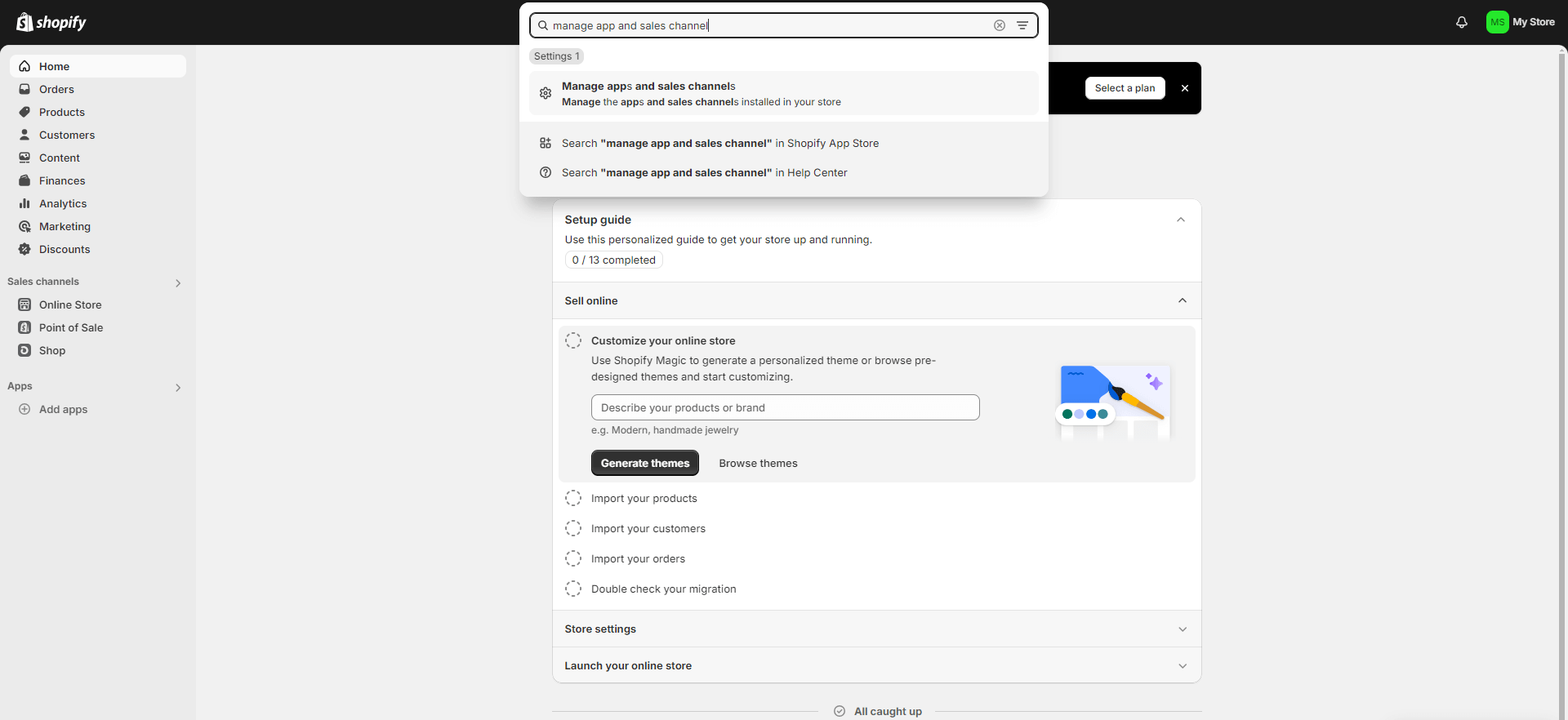Image resolution: width=1568 pixels, height=720 pixels.
Task: Click the Shopify logo
Action: [51, 22]
